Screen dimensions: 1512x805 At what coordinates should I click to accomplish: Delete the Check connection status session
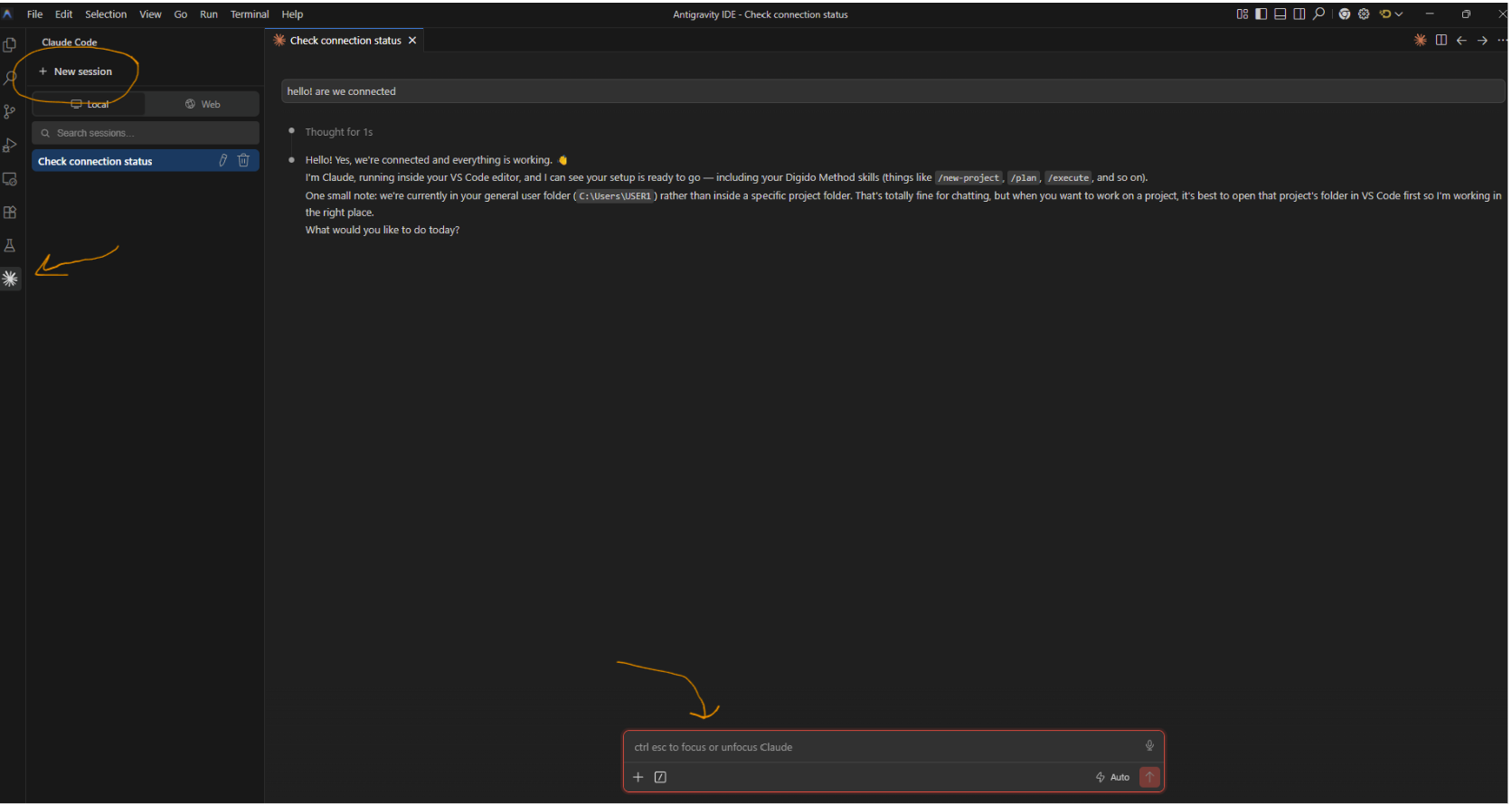point(243,160)
